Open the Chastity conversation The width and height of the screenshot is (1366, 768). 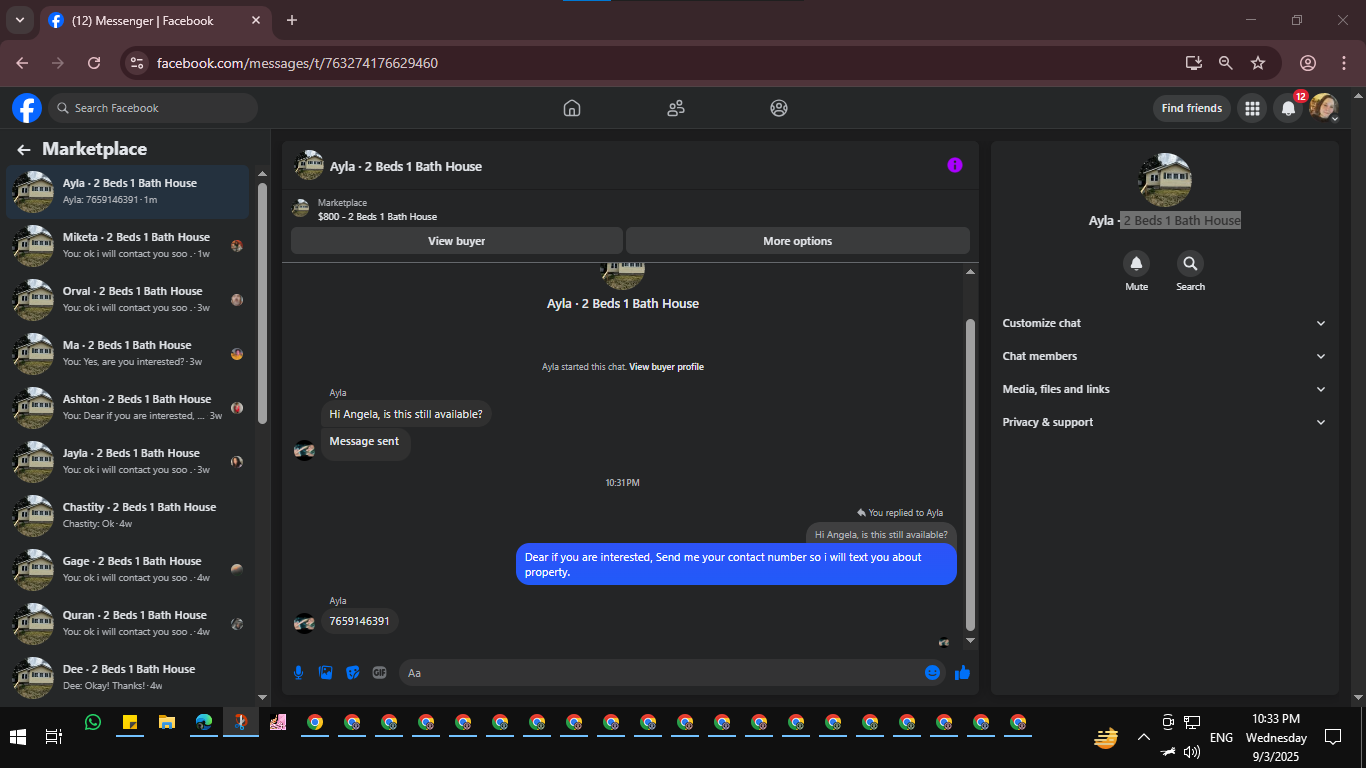pos(128,515)
